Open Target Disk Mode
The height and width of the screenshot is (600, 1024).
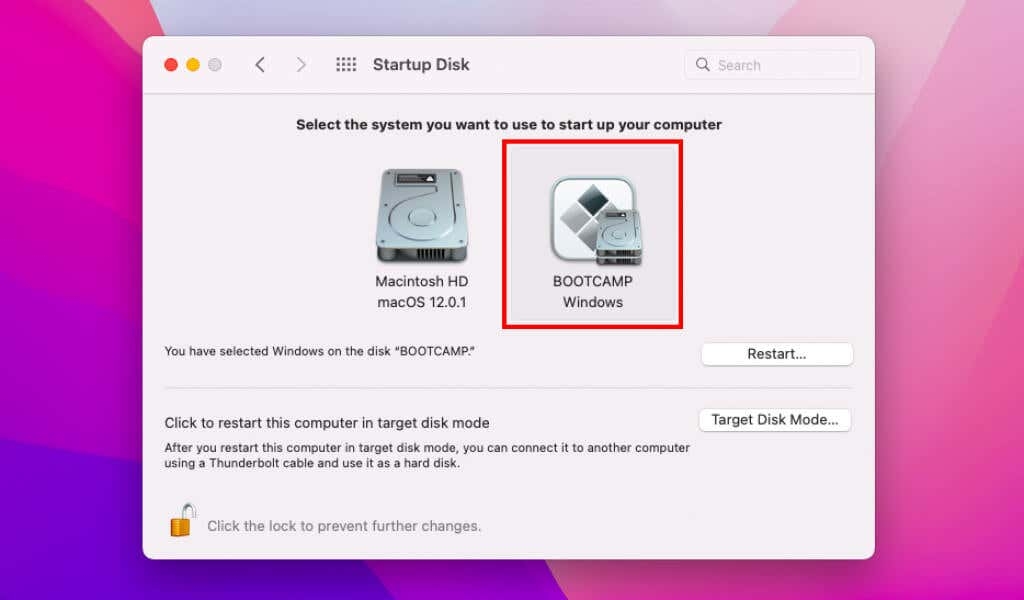coord(774,419)
